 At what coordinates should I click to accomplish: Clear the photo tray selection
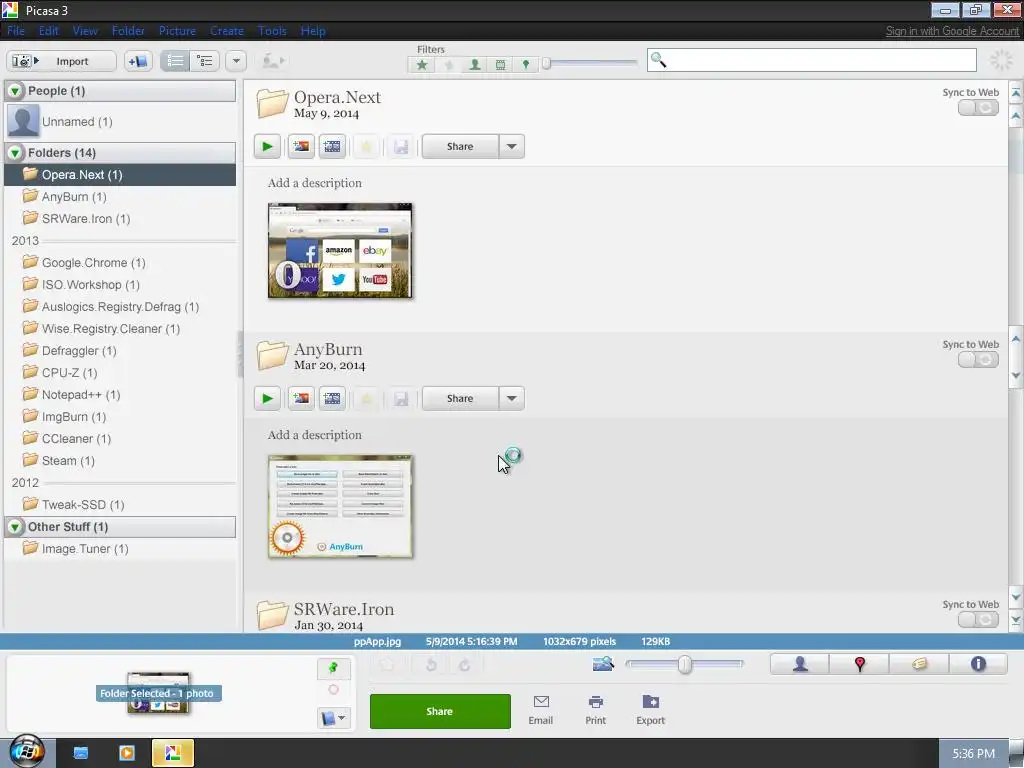click(333, 690)
